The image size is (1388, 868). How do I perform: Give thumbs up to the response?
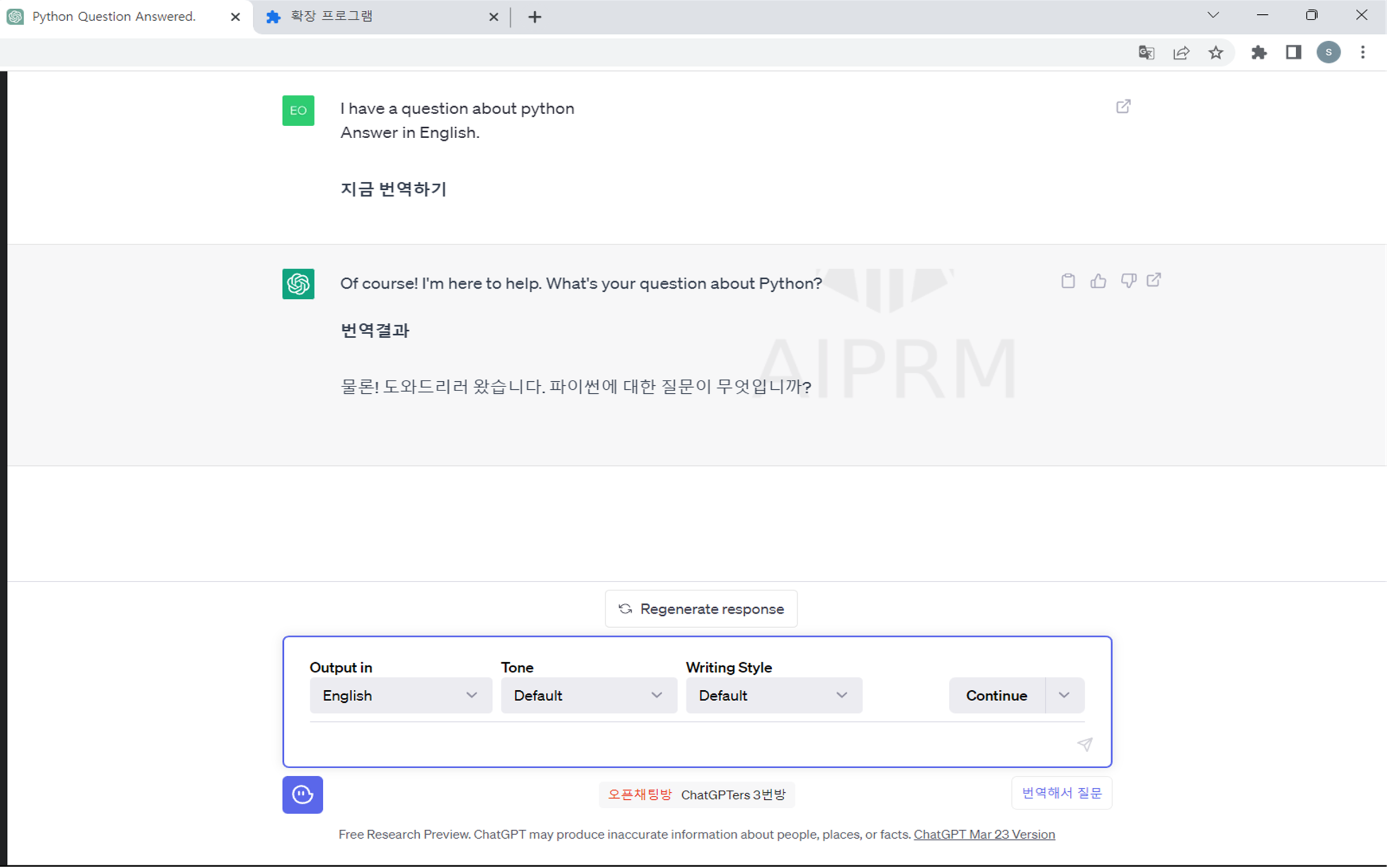(1098, 281)
